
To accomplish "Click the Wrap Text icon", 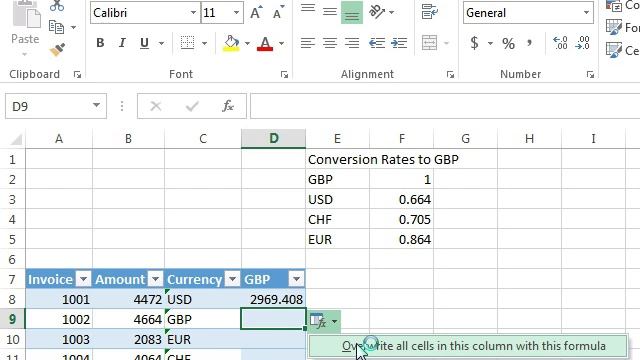I will click(429, 12).
